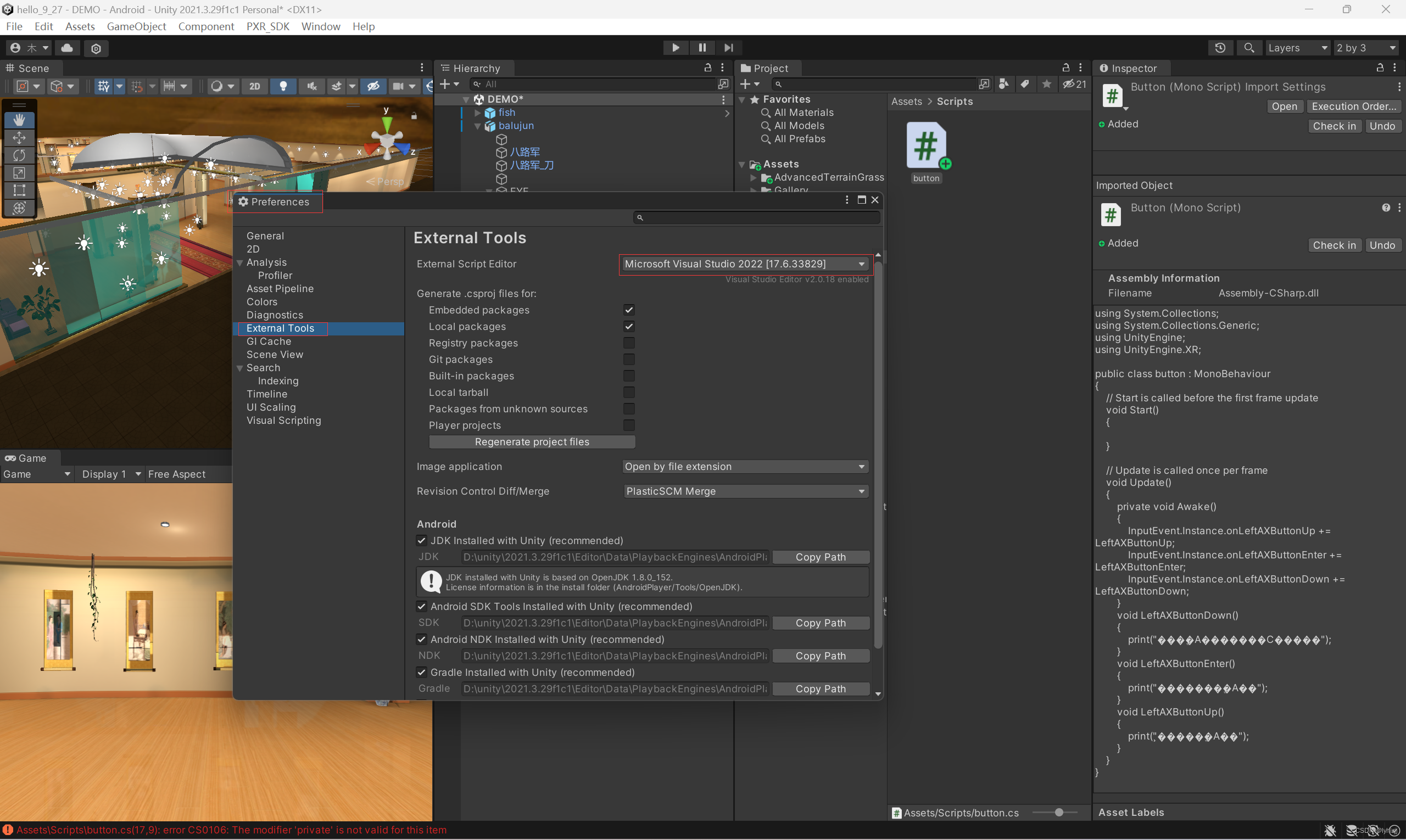Click the Play button to start game
The height and width of the screenshot is (840, 1406).
675,48
